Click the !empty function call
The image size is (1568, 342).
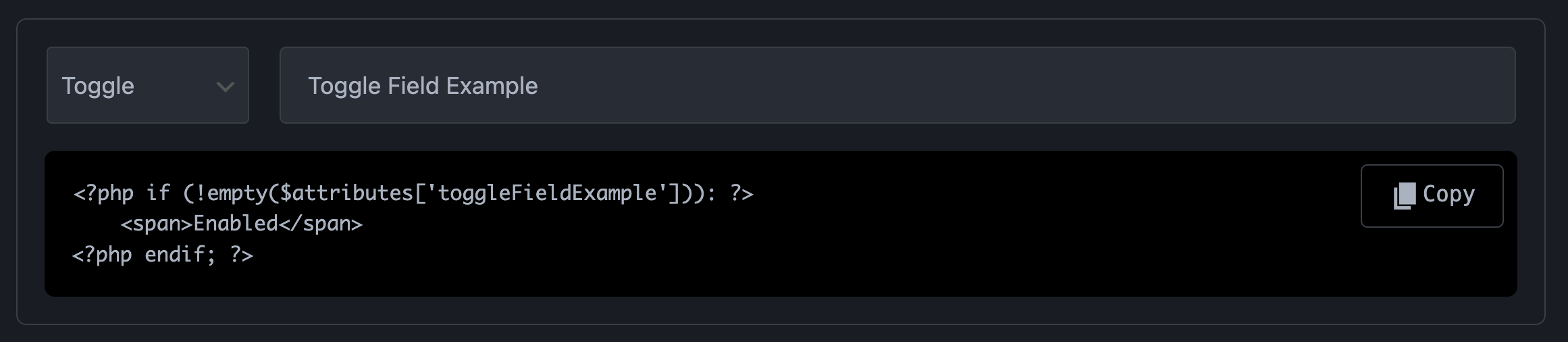231,194
